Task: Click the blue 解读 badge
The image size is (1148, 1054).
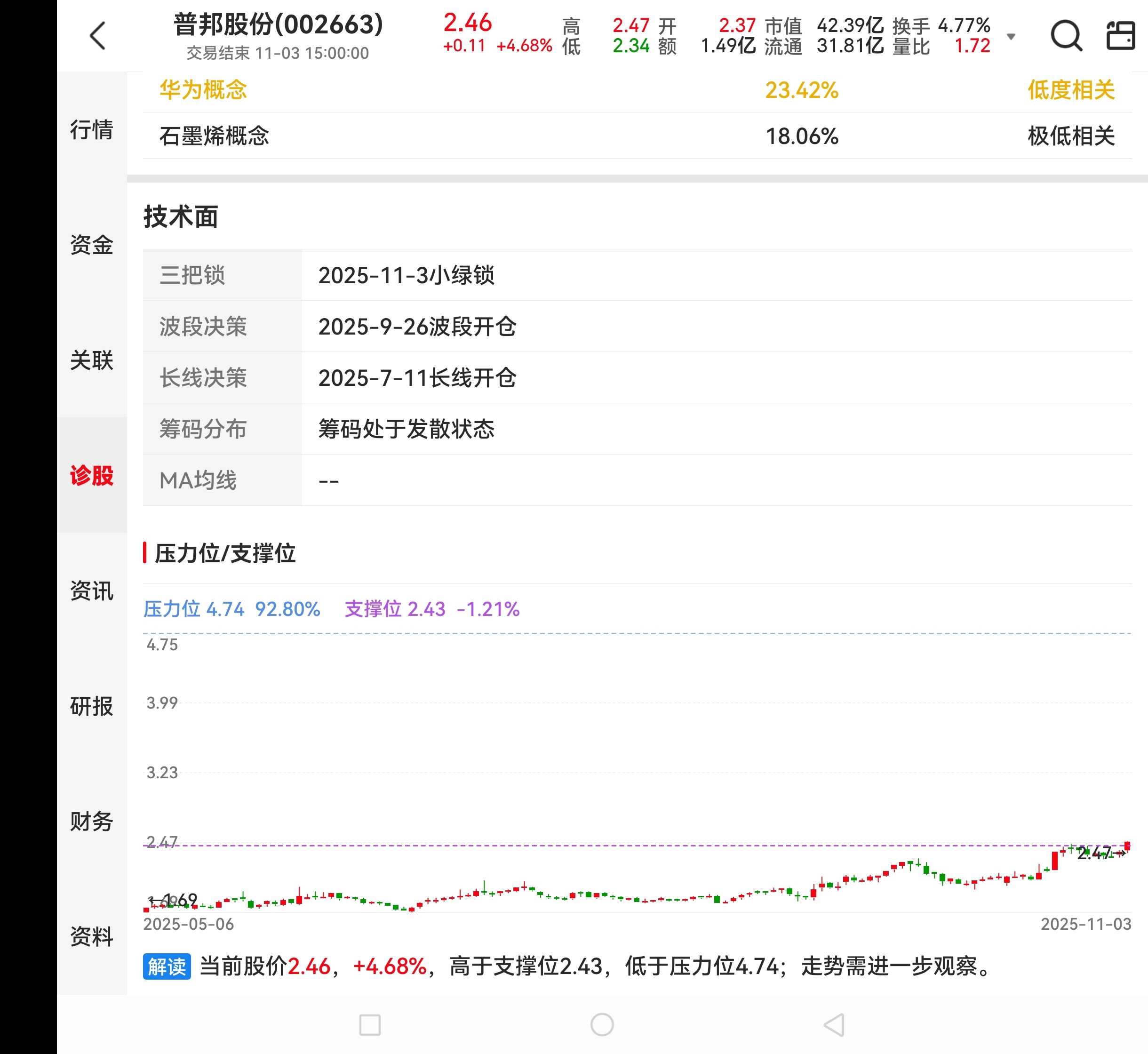Action: (167, 966)
